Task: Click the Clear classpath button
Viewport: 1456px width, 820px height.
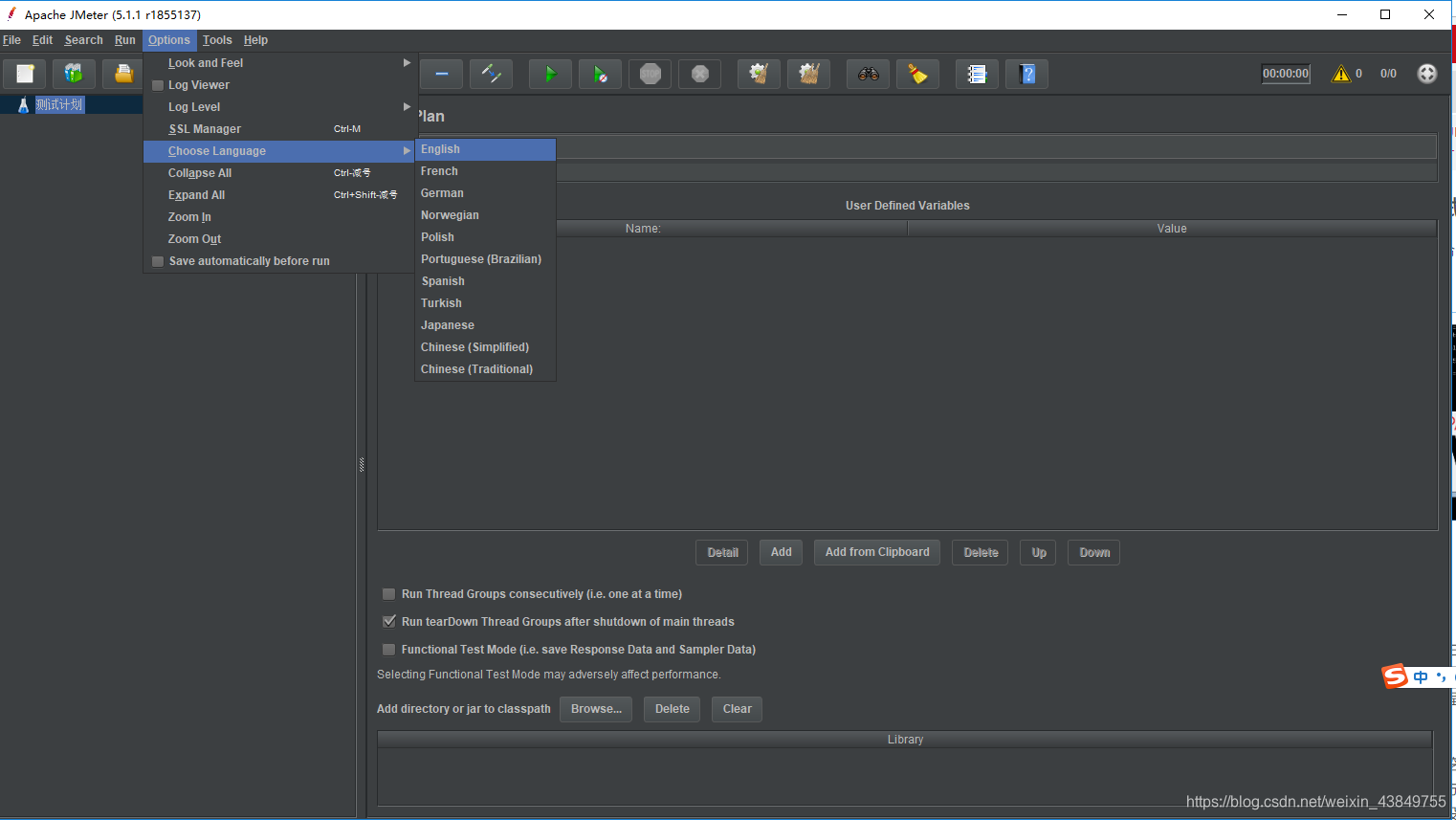Action: (737, 709)
